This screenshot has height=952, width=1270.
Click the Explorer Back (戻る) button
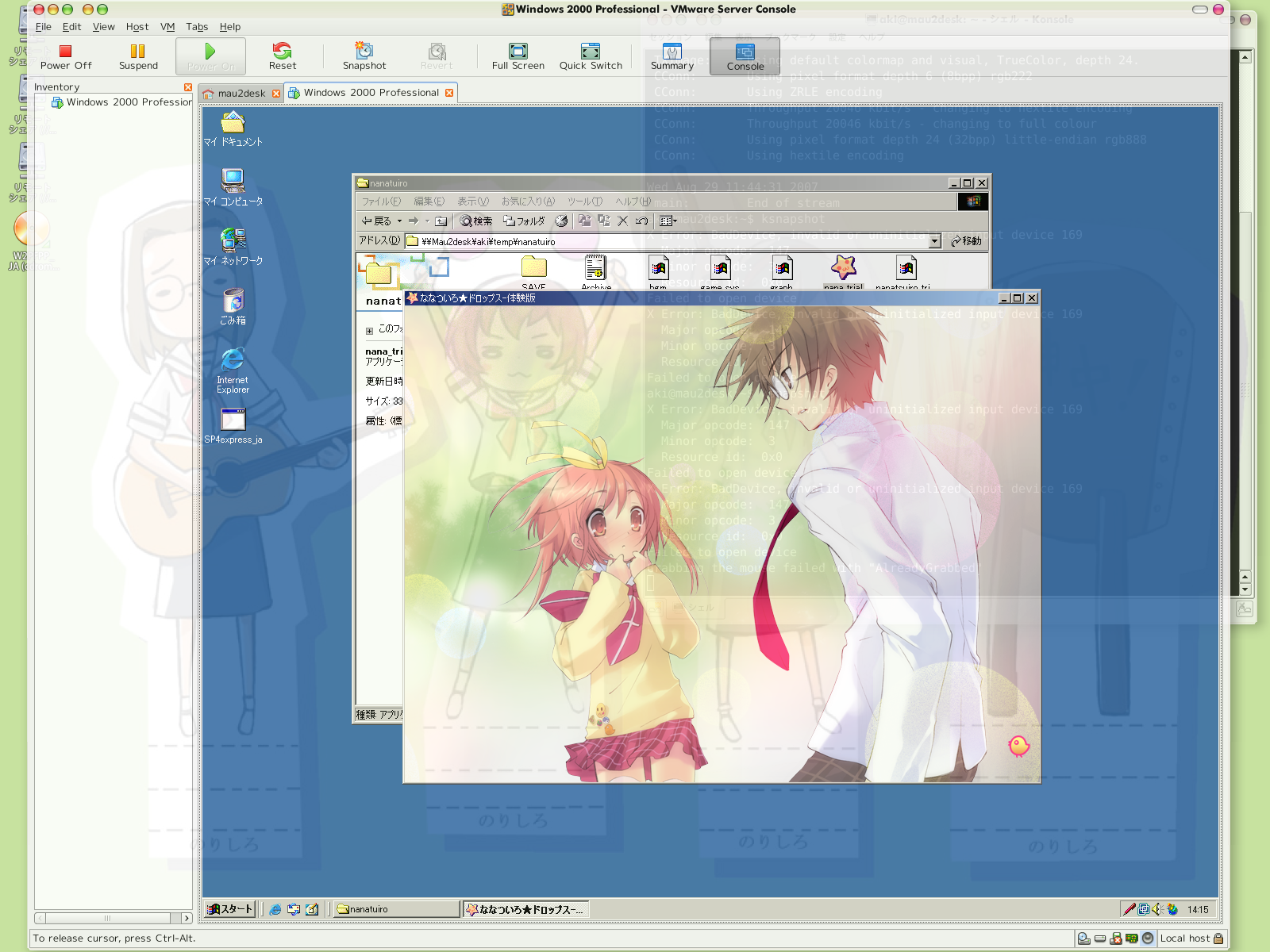tap(376, 221)
